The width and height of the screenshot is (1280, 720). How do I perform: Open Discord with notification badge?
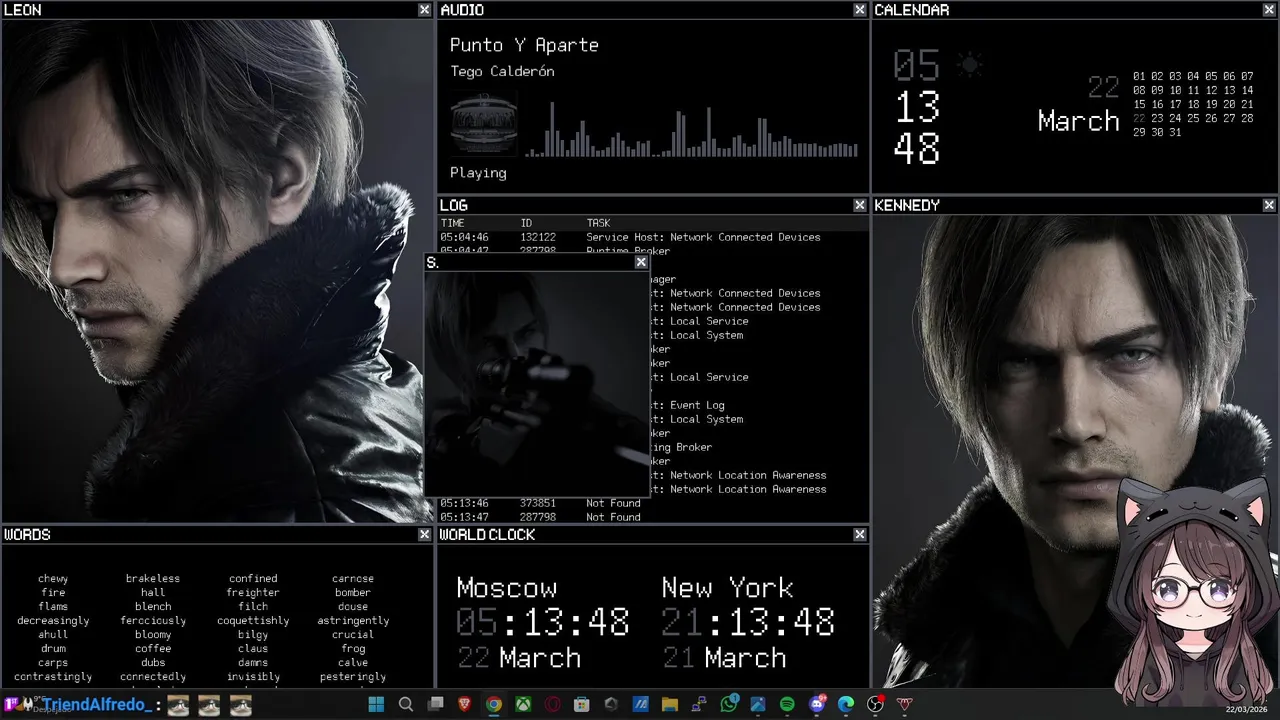click(817, 704)
